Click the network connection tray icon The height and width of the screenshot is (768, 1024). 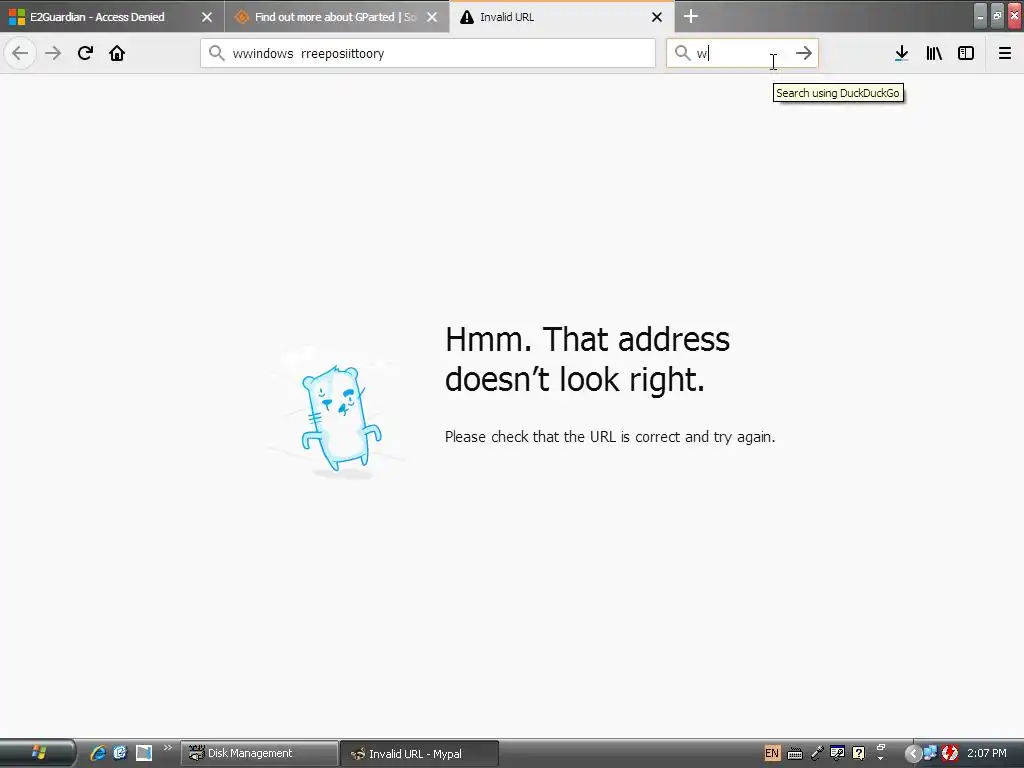930,753
